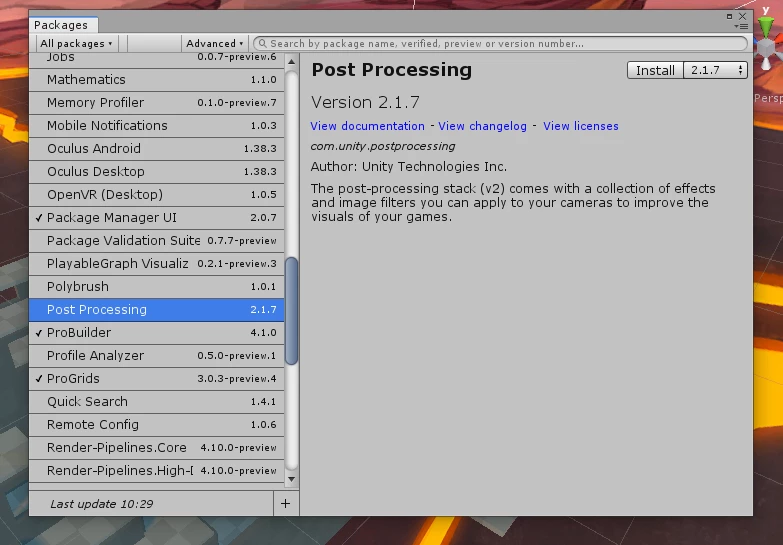The image size is (783, 545).
Task: Select the Oculus Android package
Action: (157, 148)
